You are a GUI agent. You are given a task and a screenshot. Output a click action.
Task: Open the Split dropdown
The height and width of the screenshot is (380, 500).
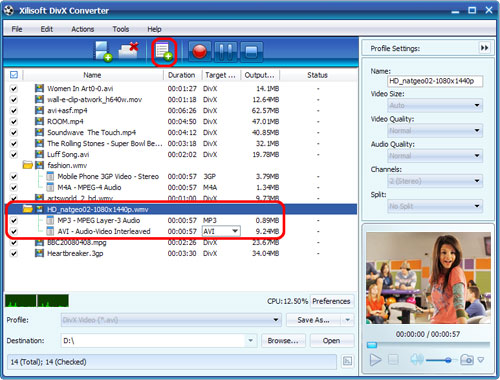435,206
